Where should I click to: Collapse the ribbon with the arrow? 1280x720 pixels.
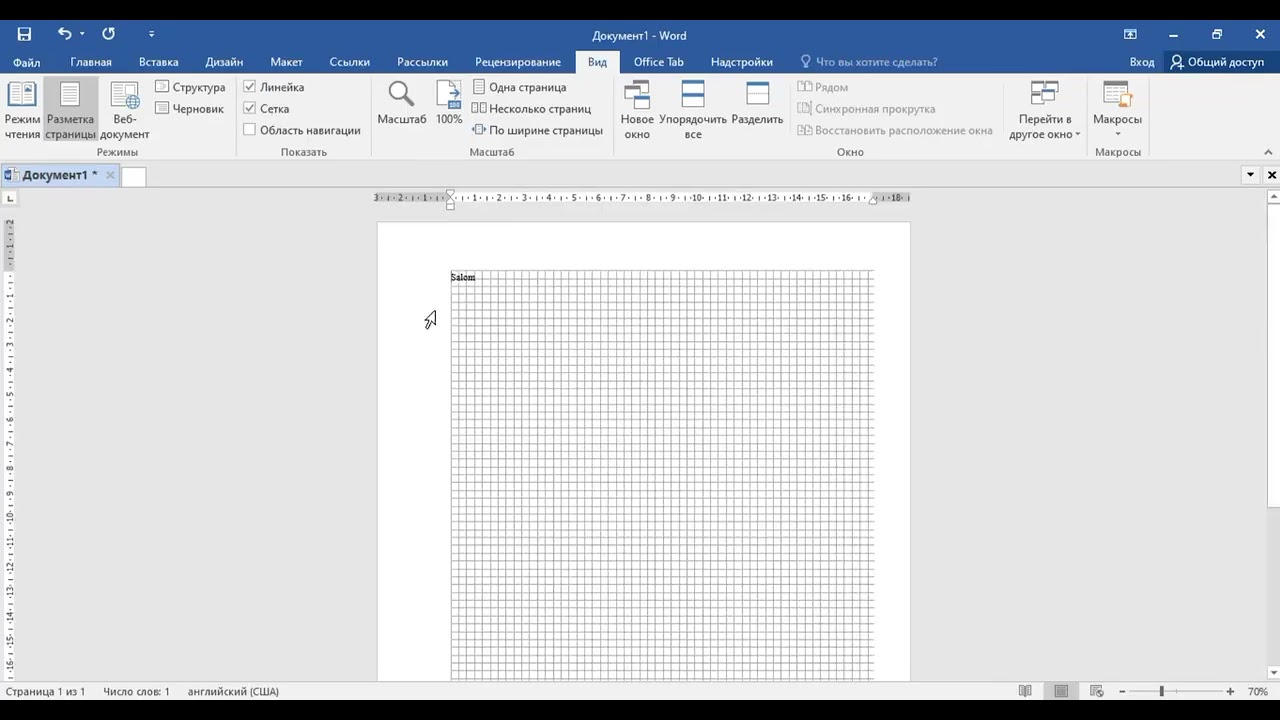click(x=1269, y=152)
